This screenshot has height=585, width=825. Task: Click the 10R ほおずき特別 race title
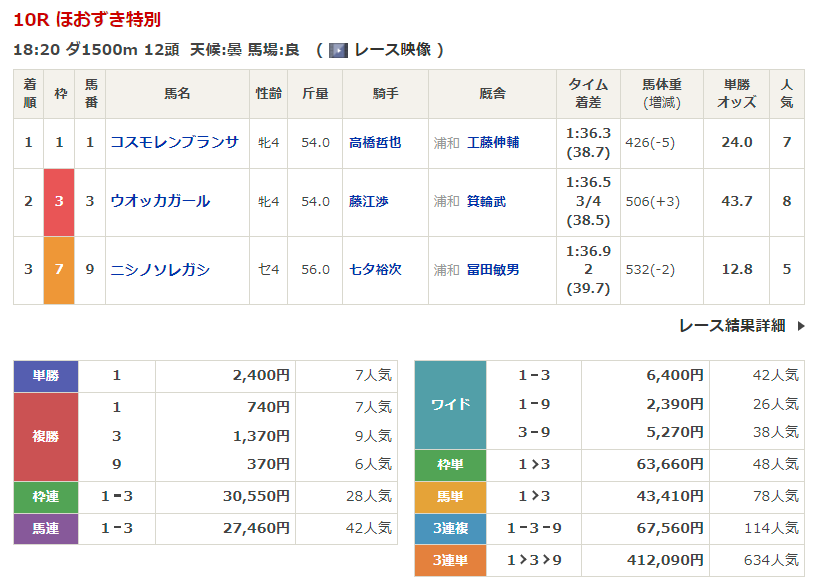point(87,19)
